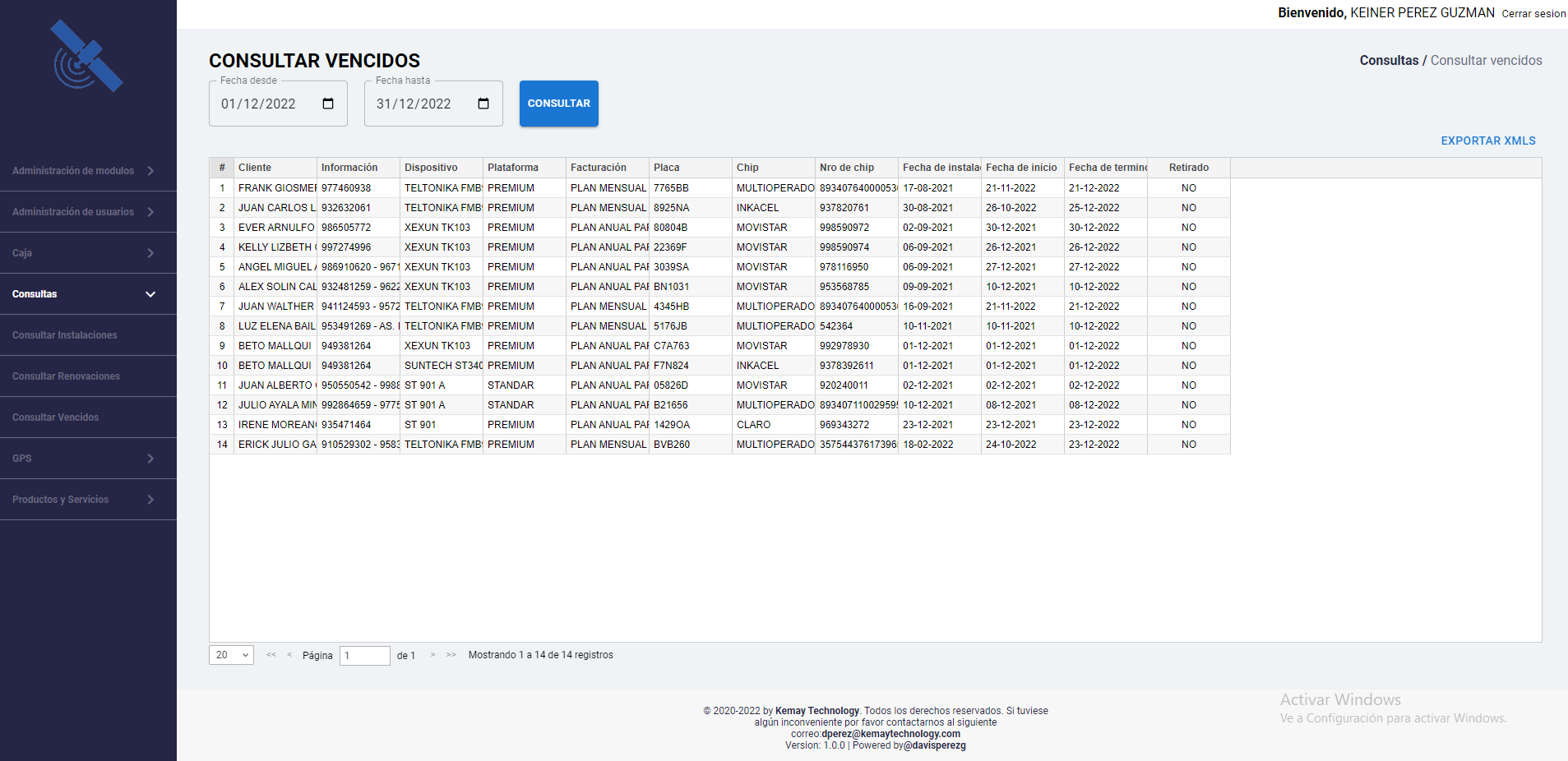Viewport: 1568px width, 761px height.
Task: Jump to the last page arrow
Action: [451, 655]
